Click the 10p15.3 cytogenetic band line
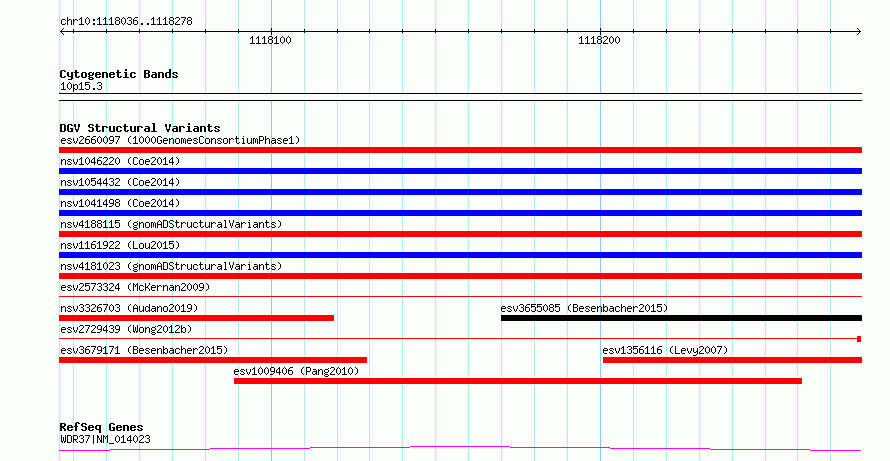Image resolution: width=890 pixels, height=461 pixels. coord(460,97)
